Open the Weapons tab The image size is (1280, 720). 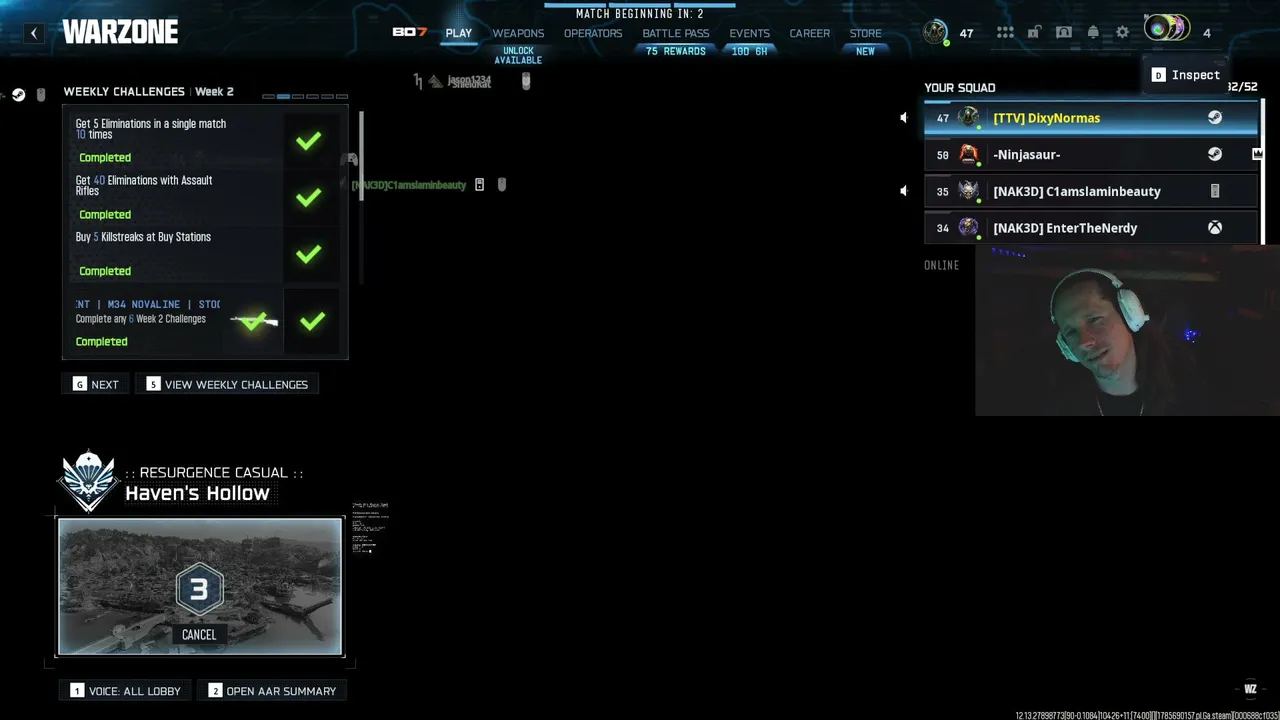tap(518, 33)
